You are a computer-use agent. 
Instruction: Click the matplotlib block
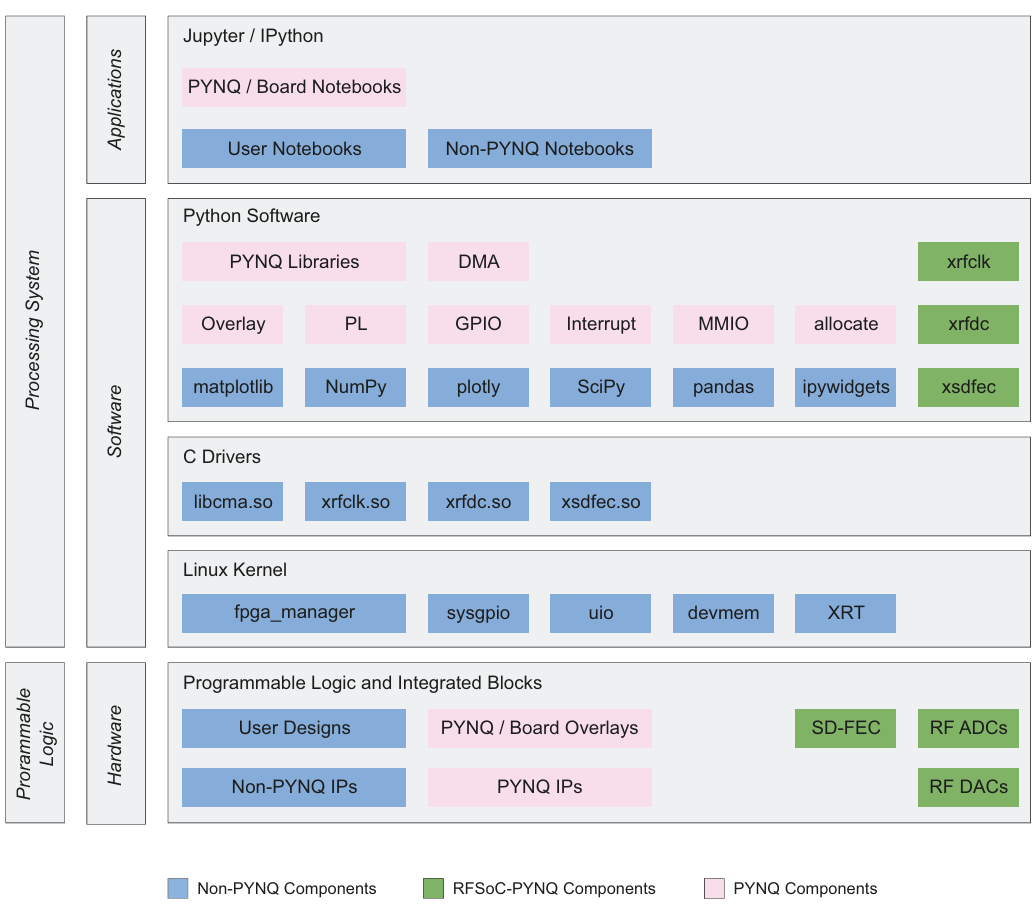[233, 387]
